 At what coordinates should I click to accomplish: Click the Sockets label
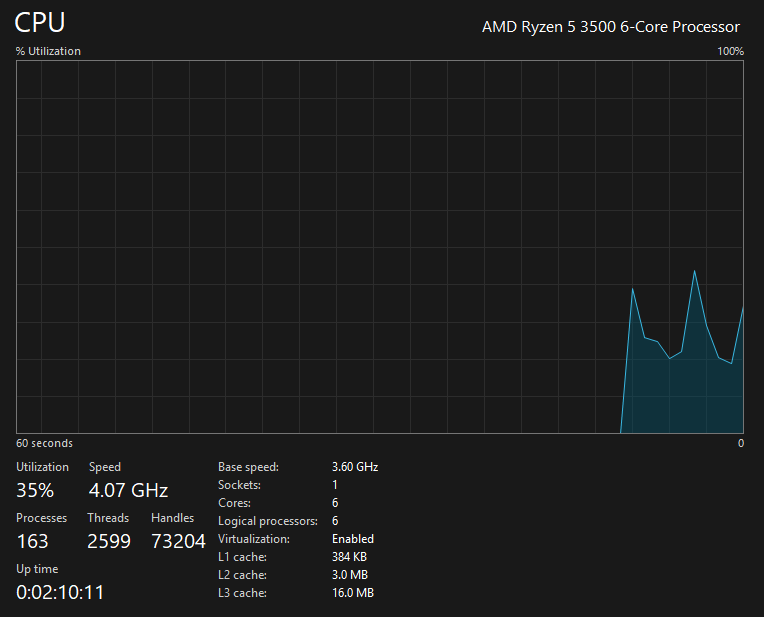point(239,485)
